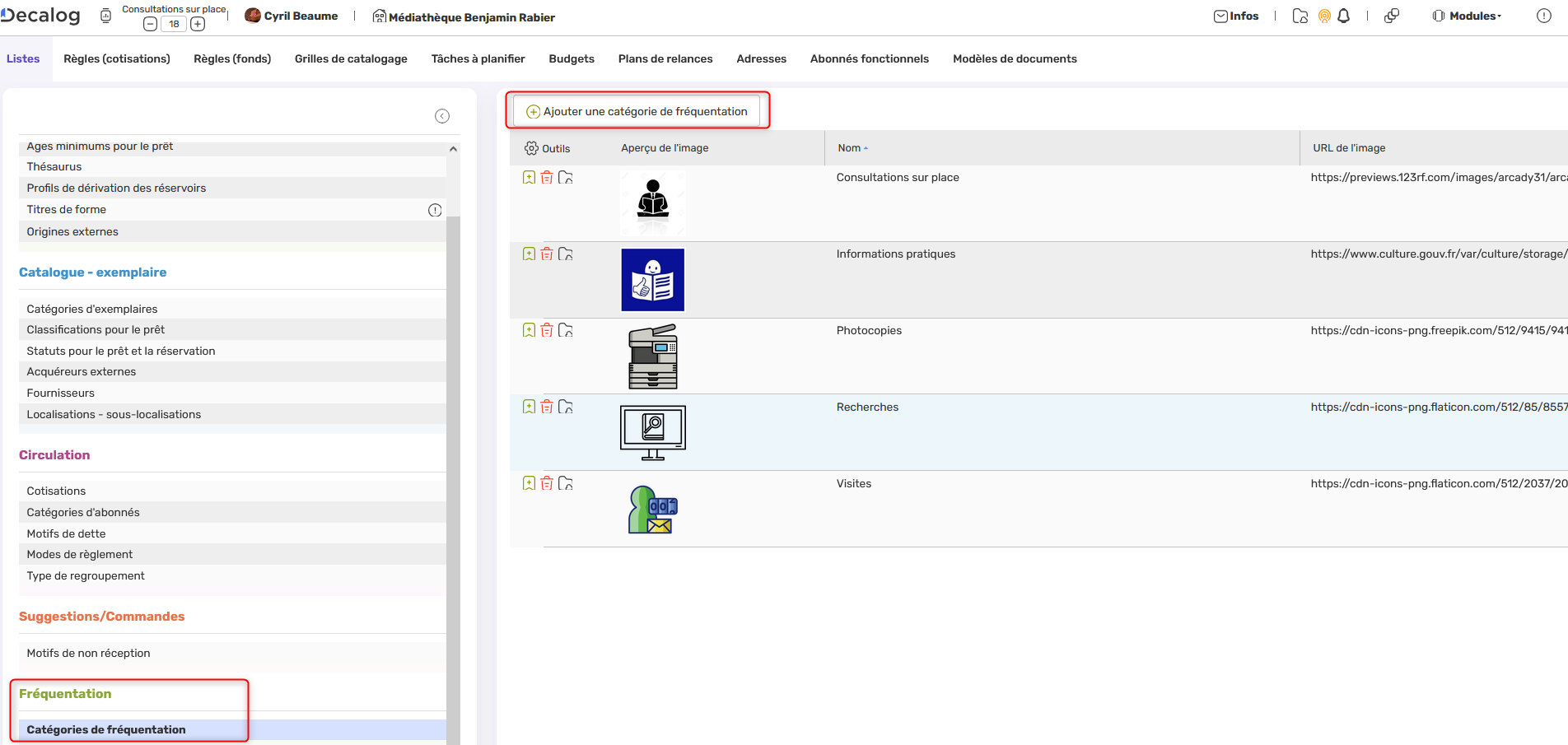1568x745 pixels.
Task: Increase Consultations sur place counter with plus
Action: tap(198, 24)
